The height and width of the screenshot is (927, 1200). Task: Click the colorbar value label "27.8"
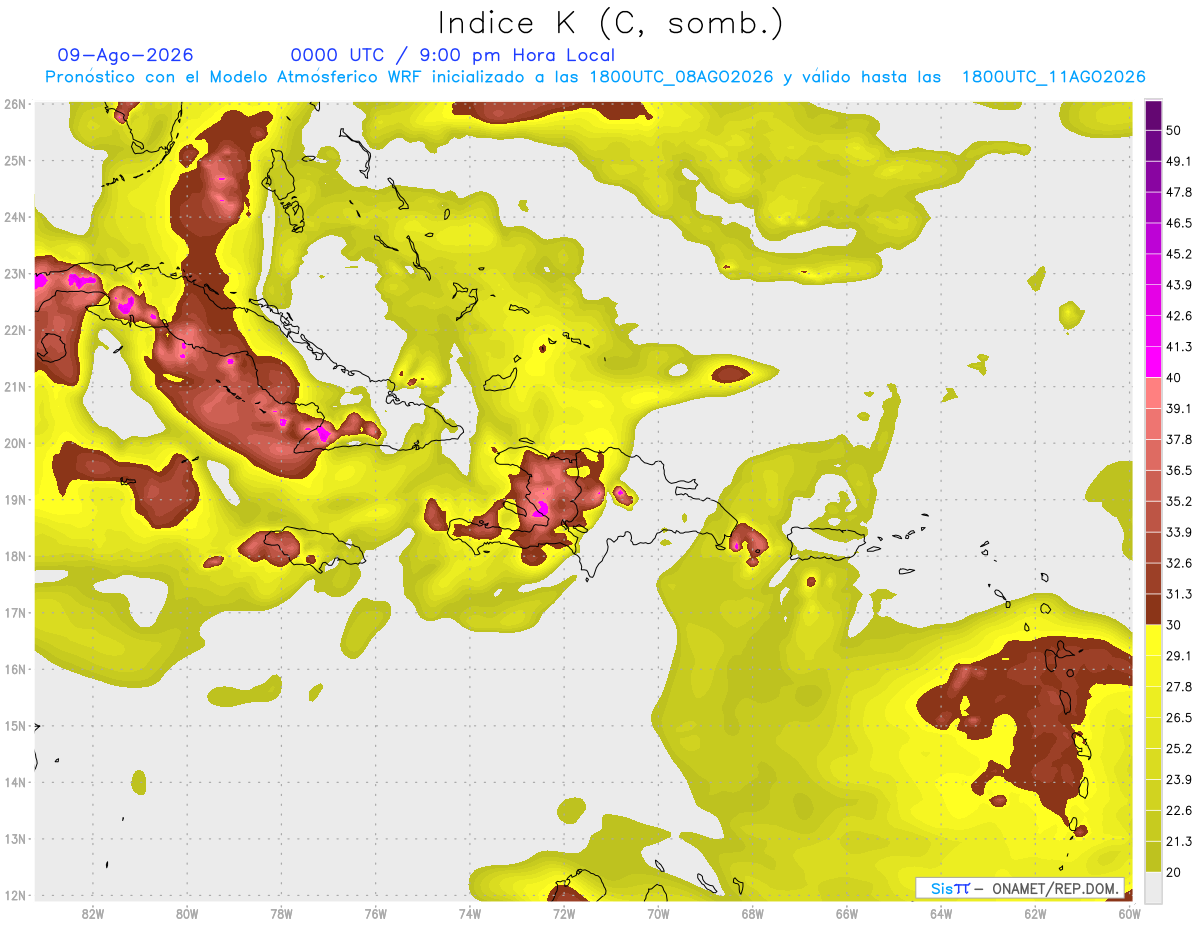[1179, 686]
